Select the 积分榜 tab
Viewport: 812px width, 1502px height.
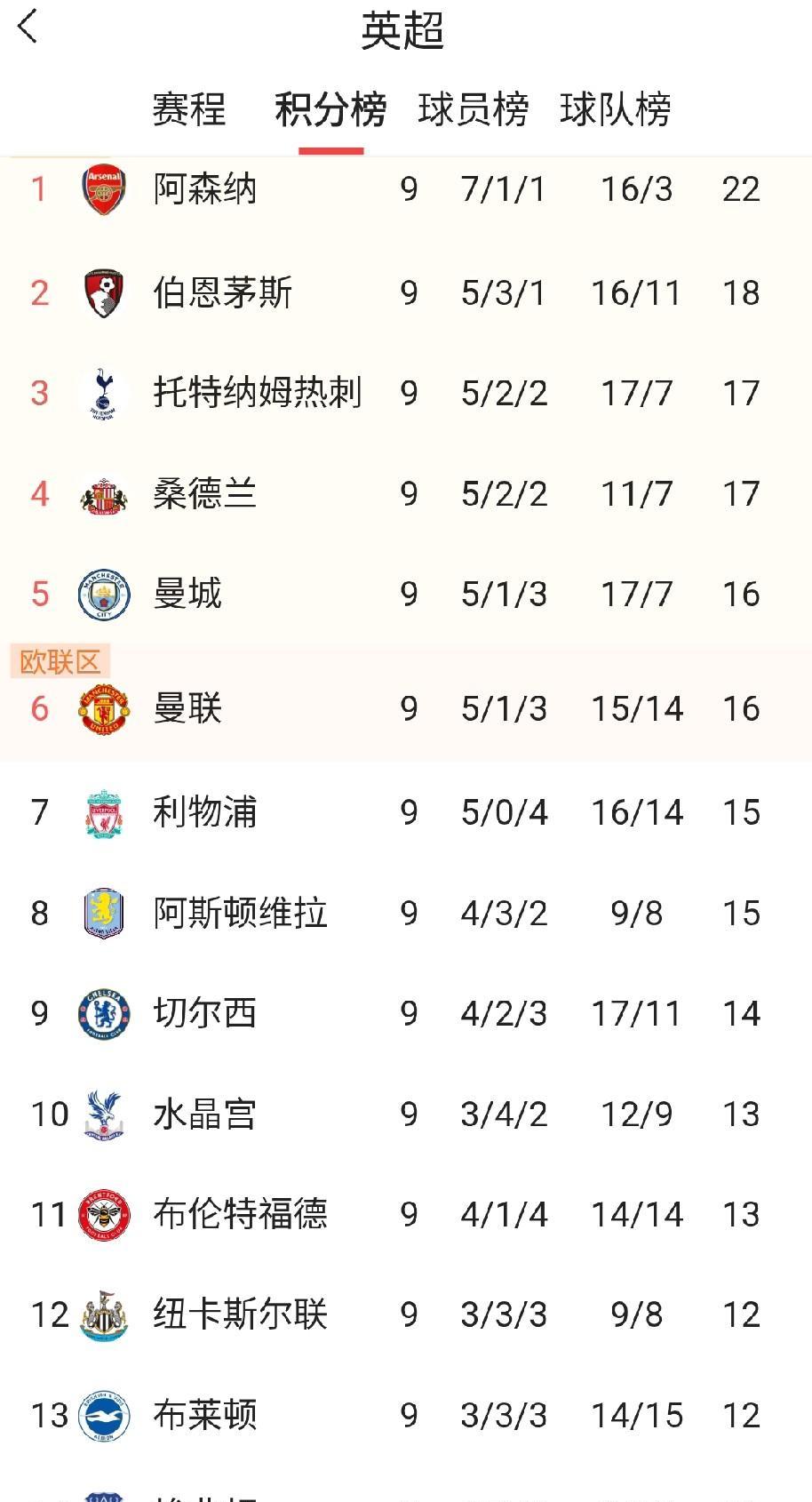(x=330, y=110)
